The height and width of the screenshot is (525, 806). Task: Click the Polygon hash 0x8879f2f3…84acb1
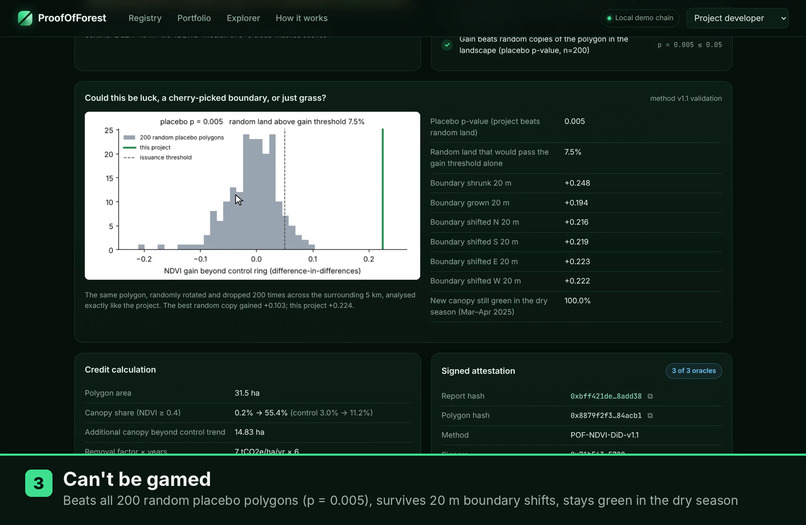tap(606, 415)
